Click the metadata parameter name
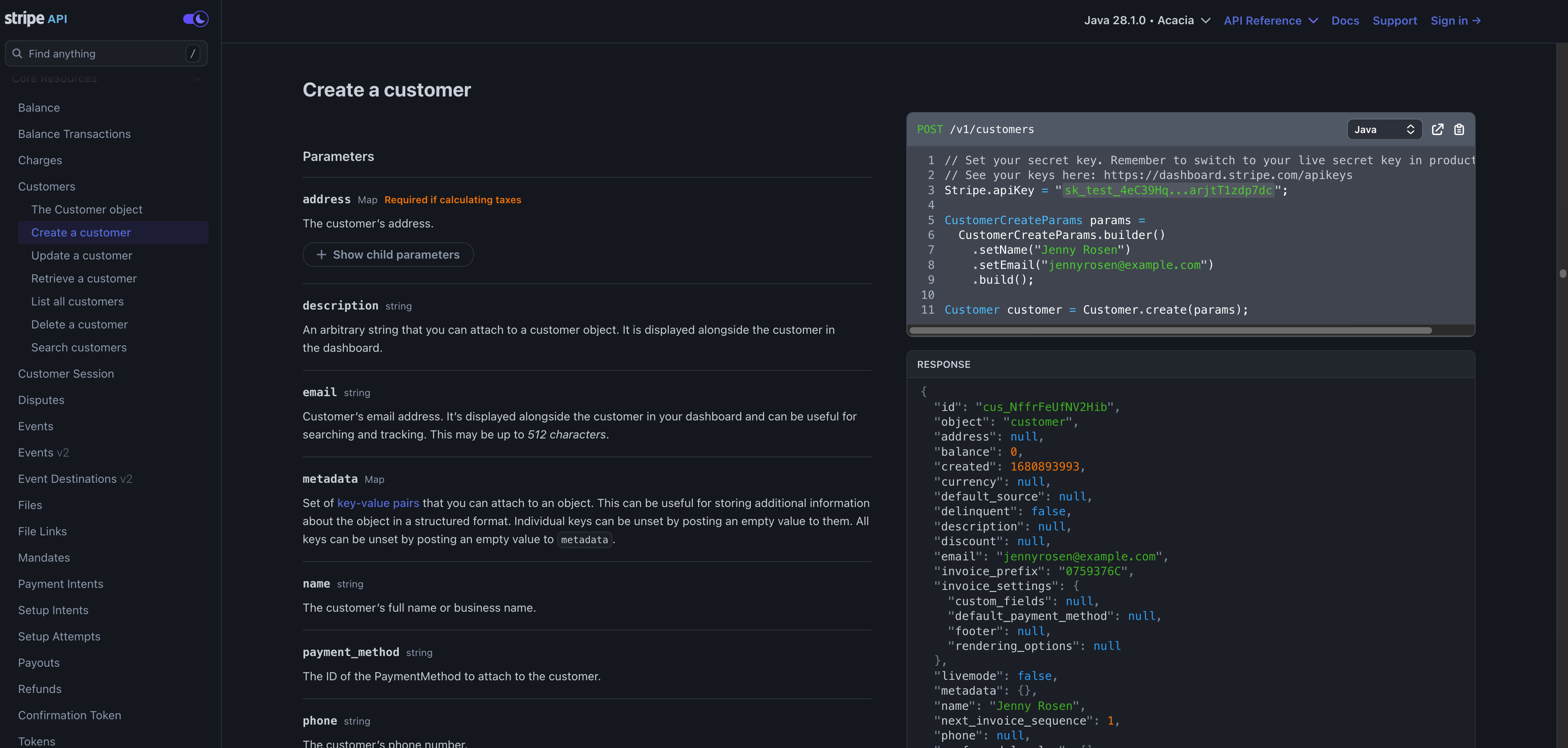Screen dimensions: 1568x748 coord(330,479)
